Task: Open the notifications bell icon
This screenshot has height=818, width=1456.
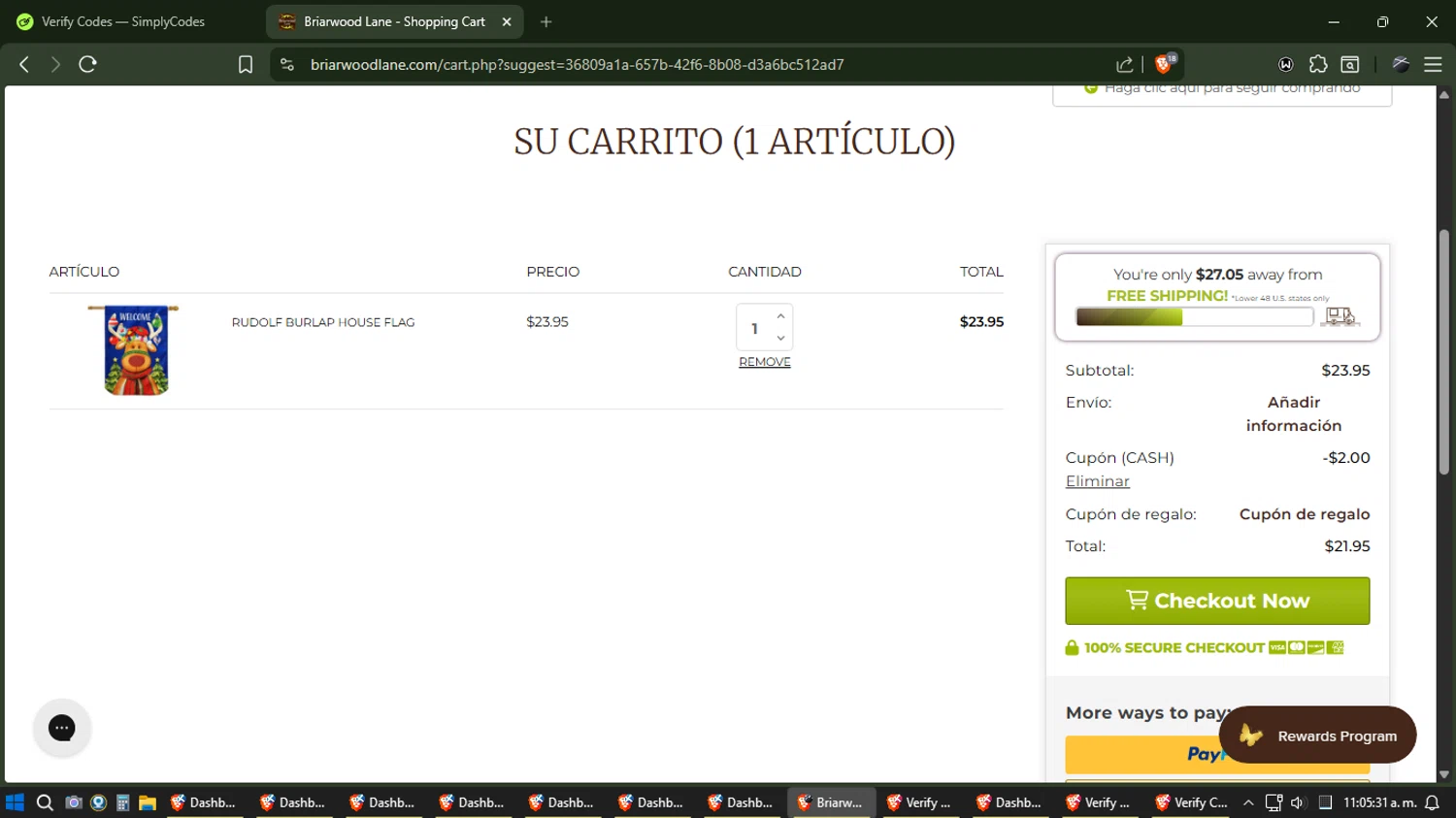Action: click(x=1432, y=802)
